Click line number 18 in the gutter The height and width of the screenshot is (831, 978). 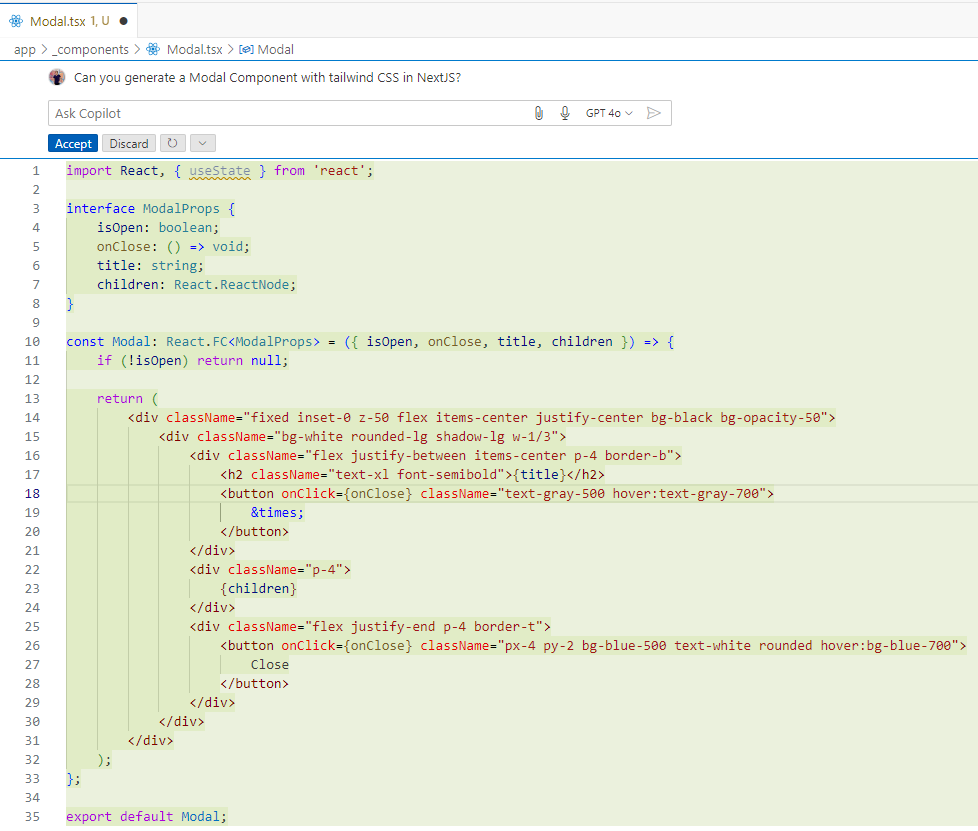pyautogui.click(x=32, y=493)
